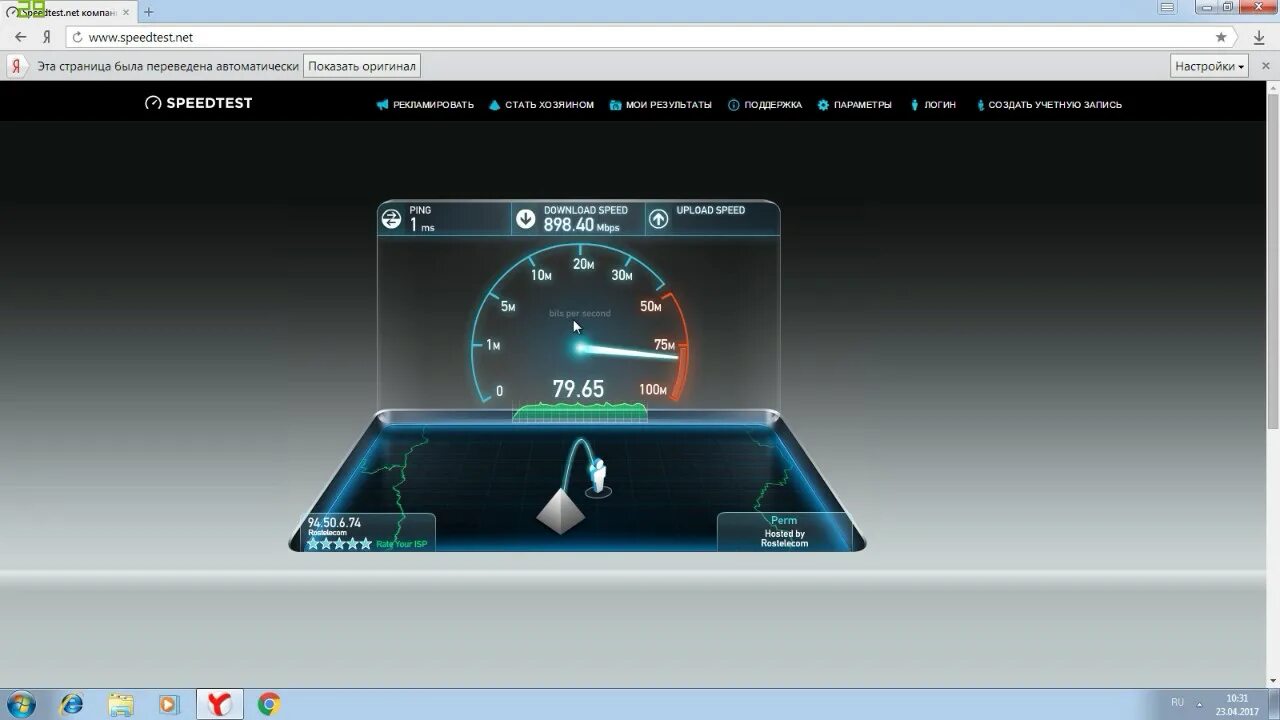The height and width of the screenshot is (720, 1280).
Task: Click the Speedtest logo in the header
Action: coord(197,102)
